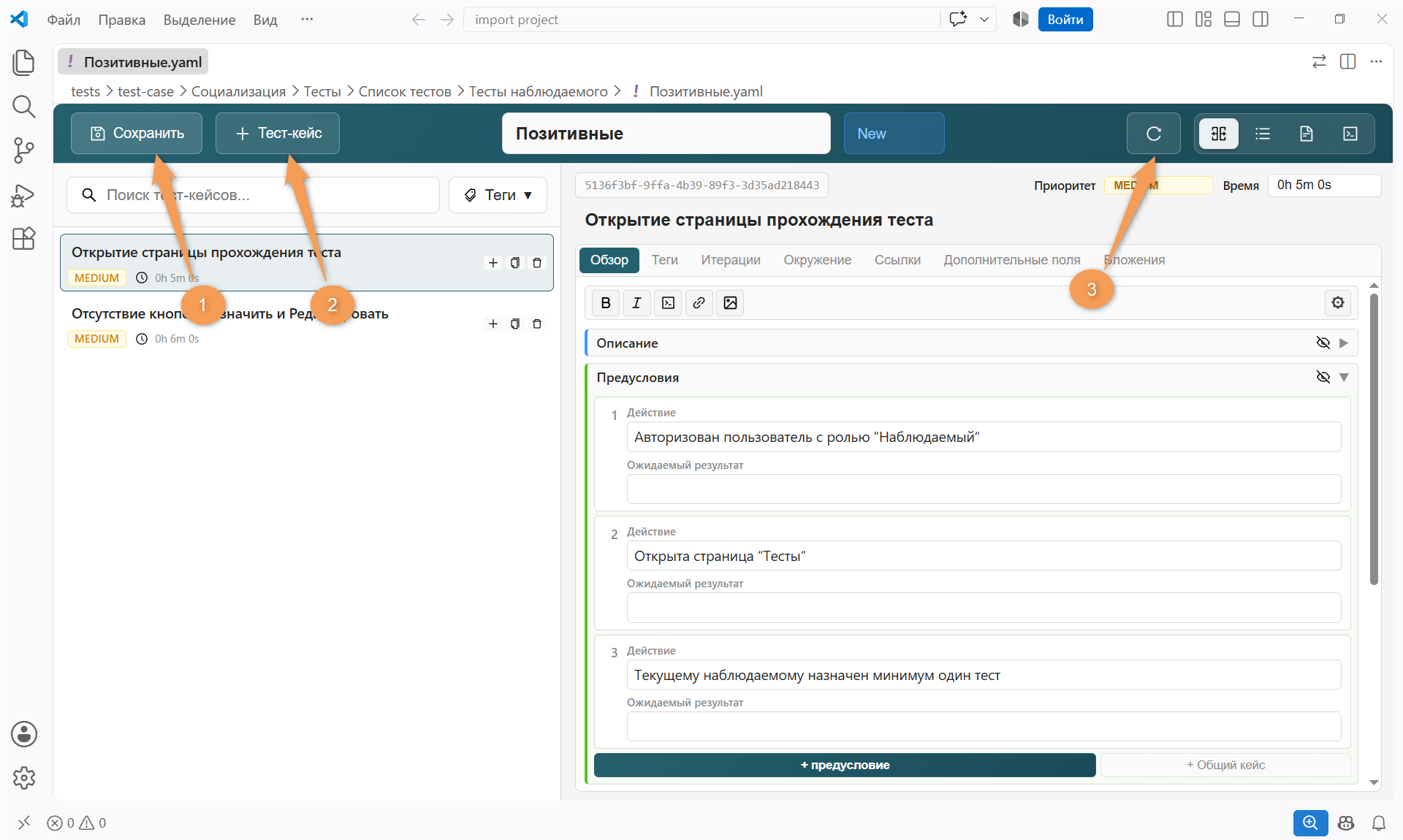
Task: Copy the 'Открытие страницы' test case
Action: tap(515, 263)
